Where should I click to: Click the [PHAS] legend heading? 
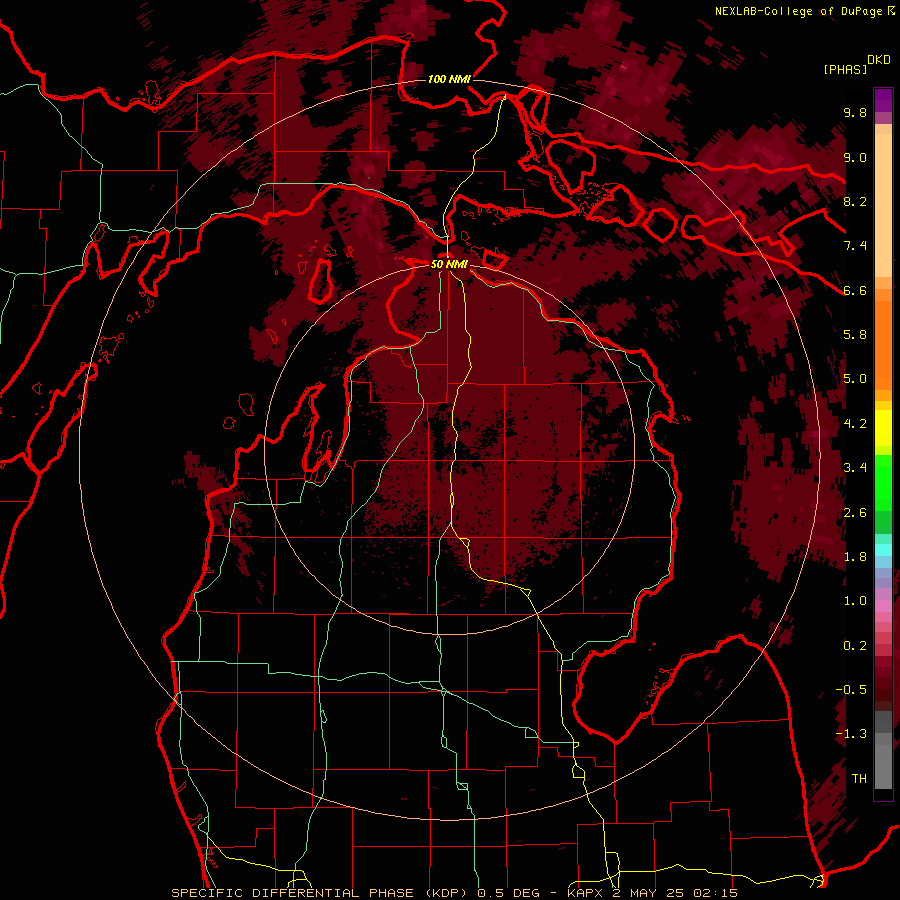tap(845, 69)
